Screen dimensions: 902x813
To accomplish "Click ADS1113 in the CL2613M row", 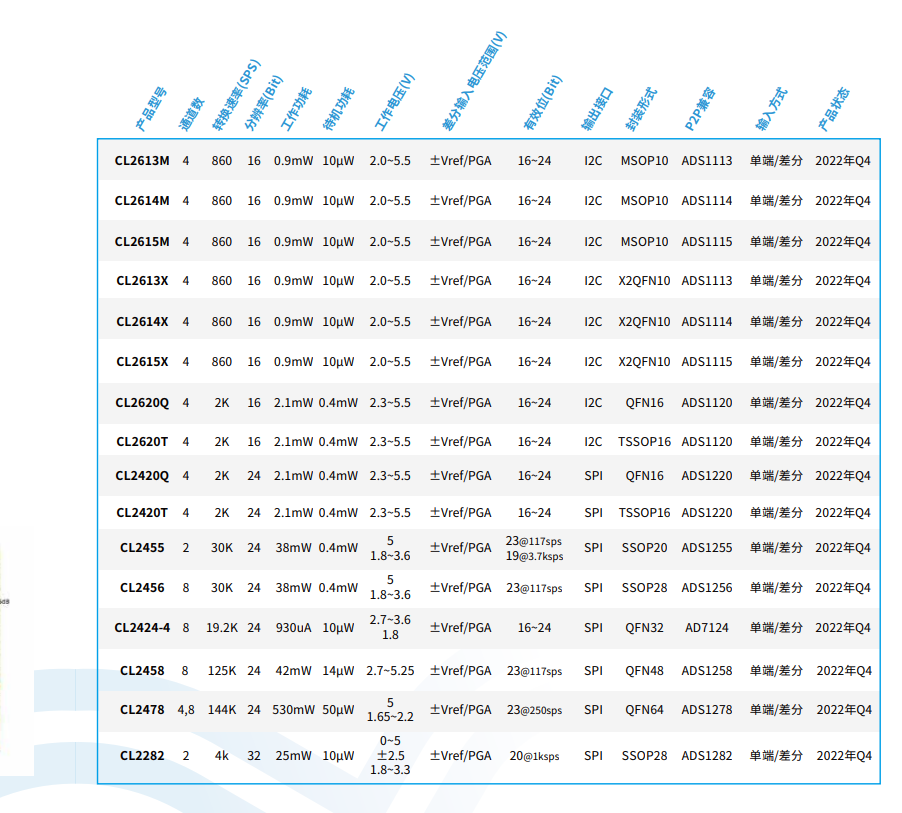I will click(x=707, y=161).
